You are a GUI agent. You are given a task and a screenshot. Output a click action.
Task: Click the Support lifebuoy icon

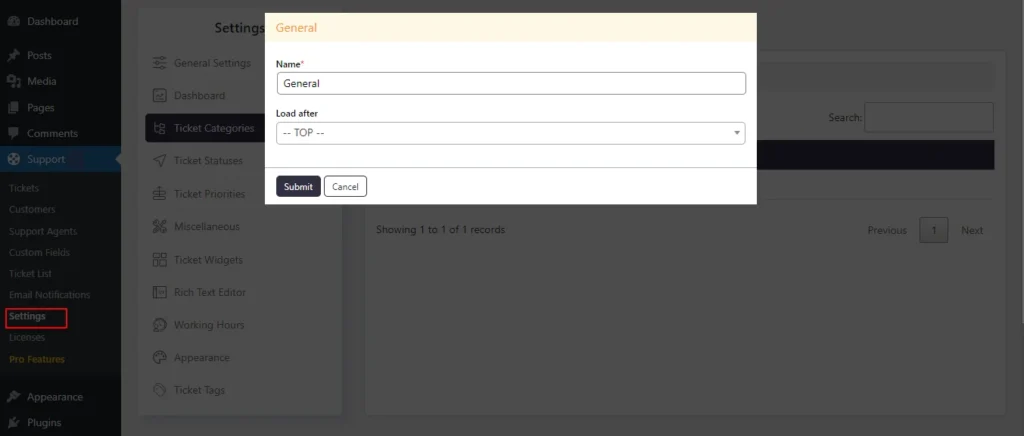(13, 159)
